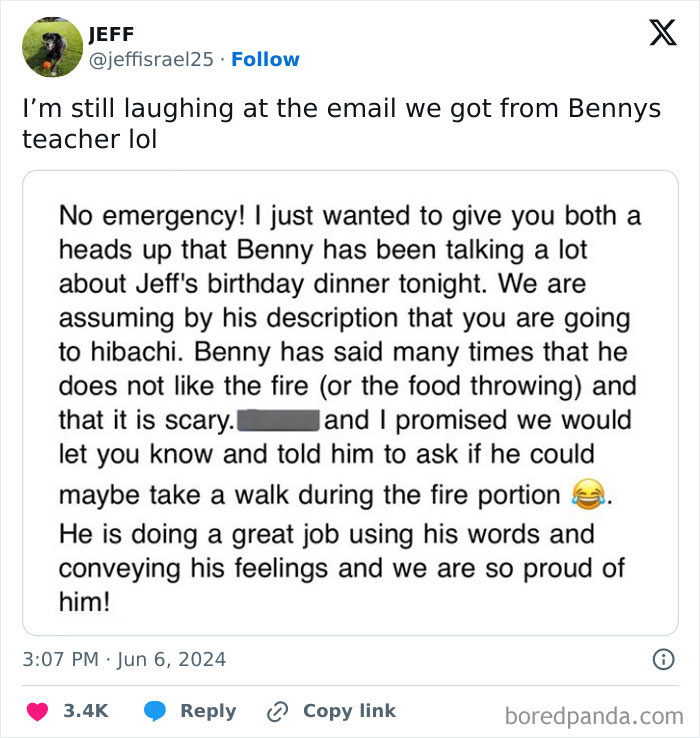Select the Copy link text

point(349,711)
